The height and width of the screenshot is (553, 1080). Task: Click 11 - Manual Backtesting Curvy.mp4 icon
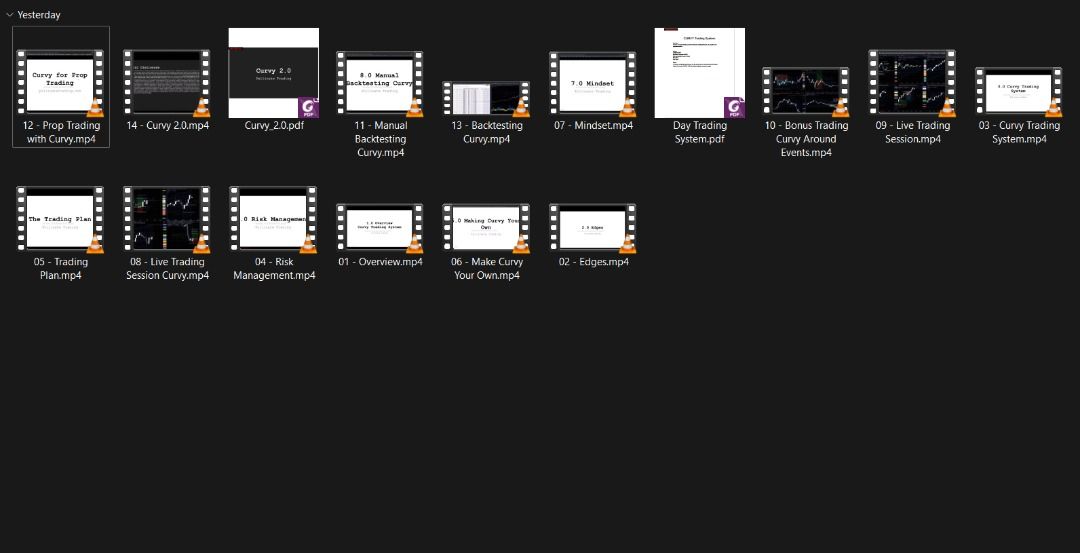pyautogui.click(x=380, y=84)
